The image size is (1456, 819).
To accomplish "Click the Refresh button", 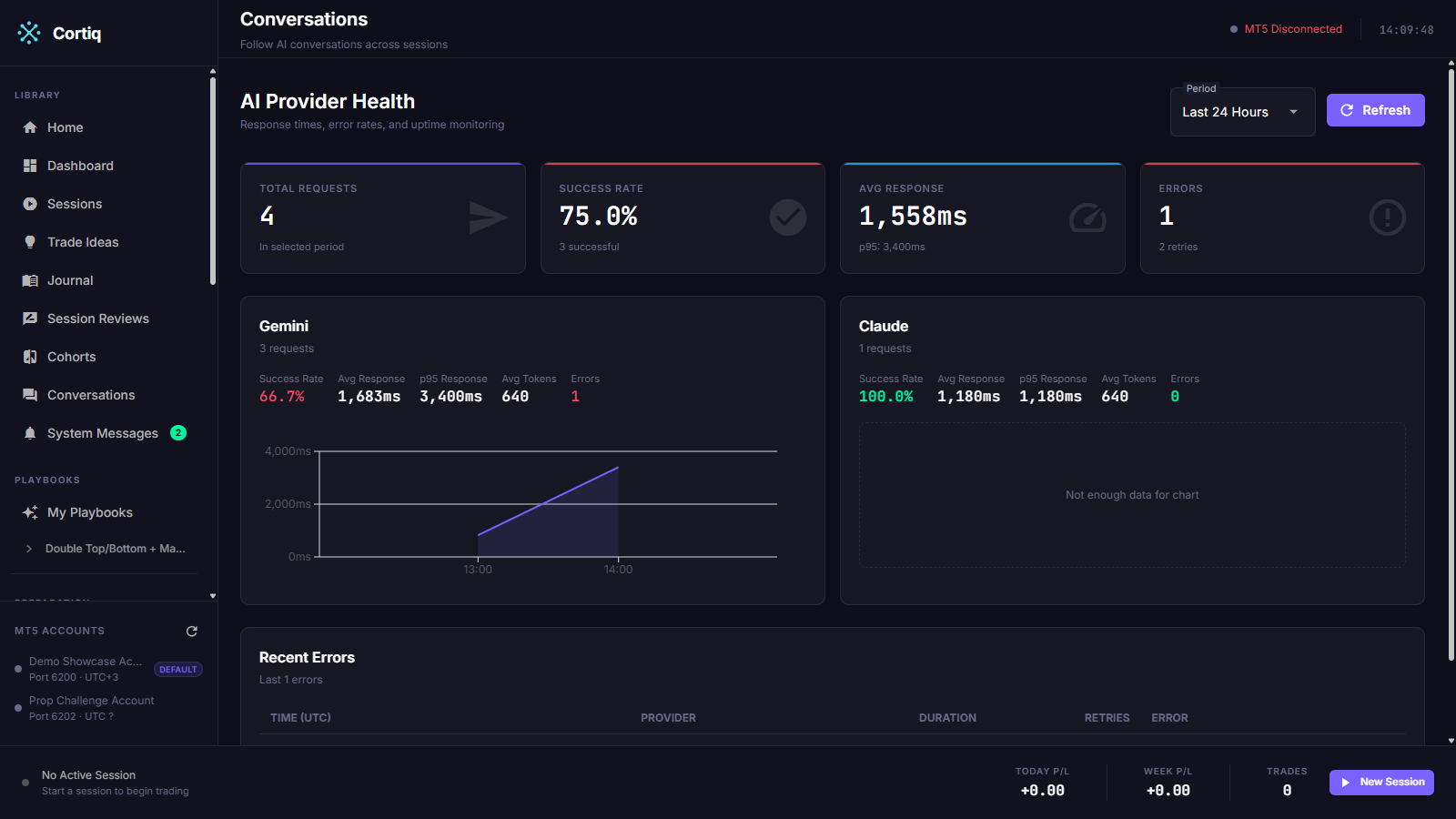I will point(1375,110).
